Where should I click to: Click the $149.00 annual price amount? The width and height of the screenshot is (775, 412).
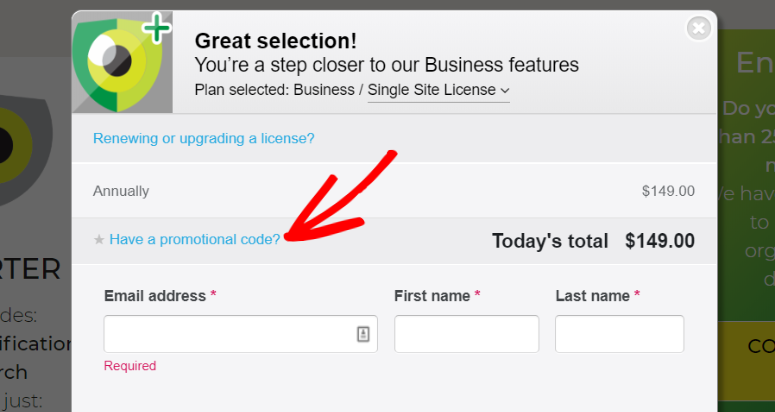tap(668, 191)
